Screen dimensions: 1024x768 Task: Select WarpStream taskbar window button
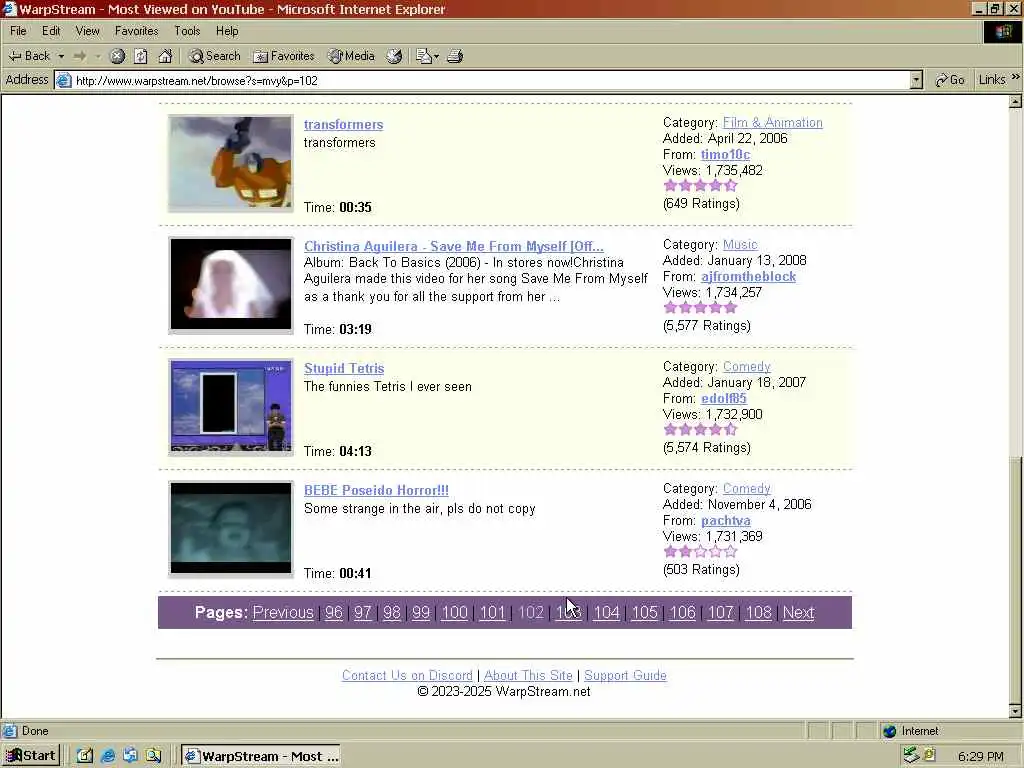click(x=261, y=756)
